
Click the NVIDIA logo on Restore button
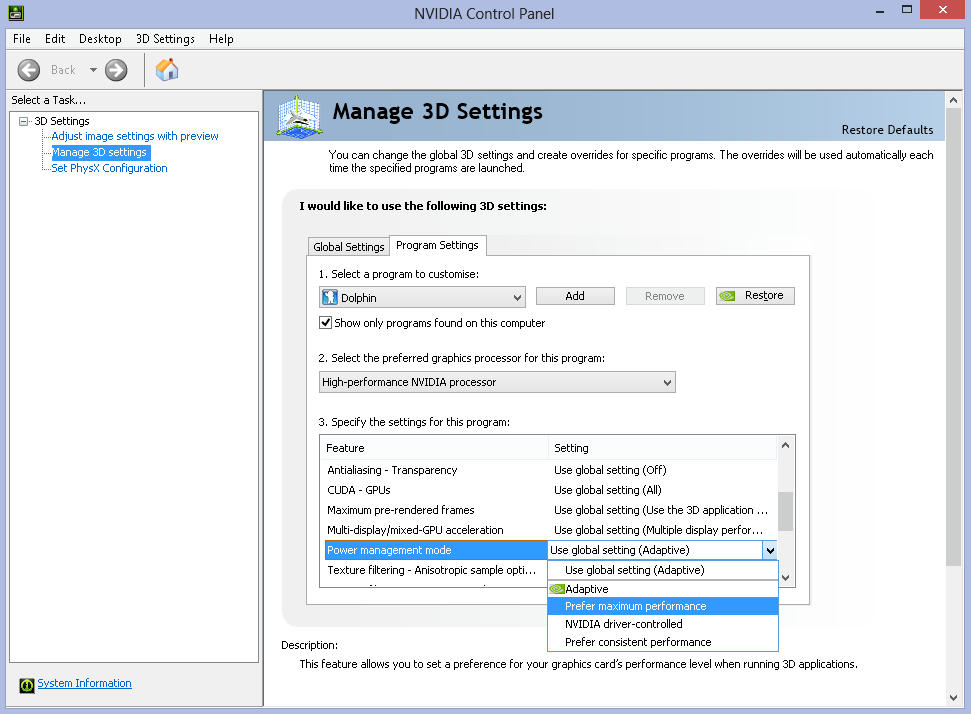click(x=728, y=296)
